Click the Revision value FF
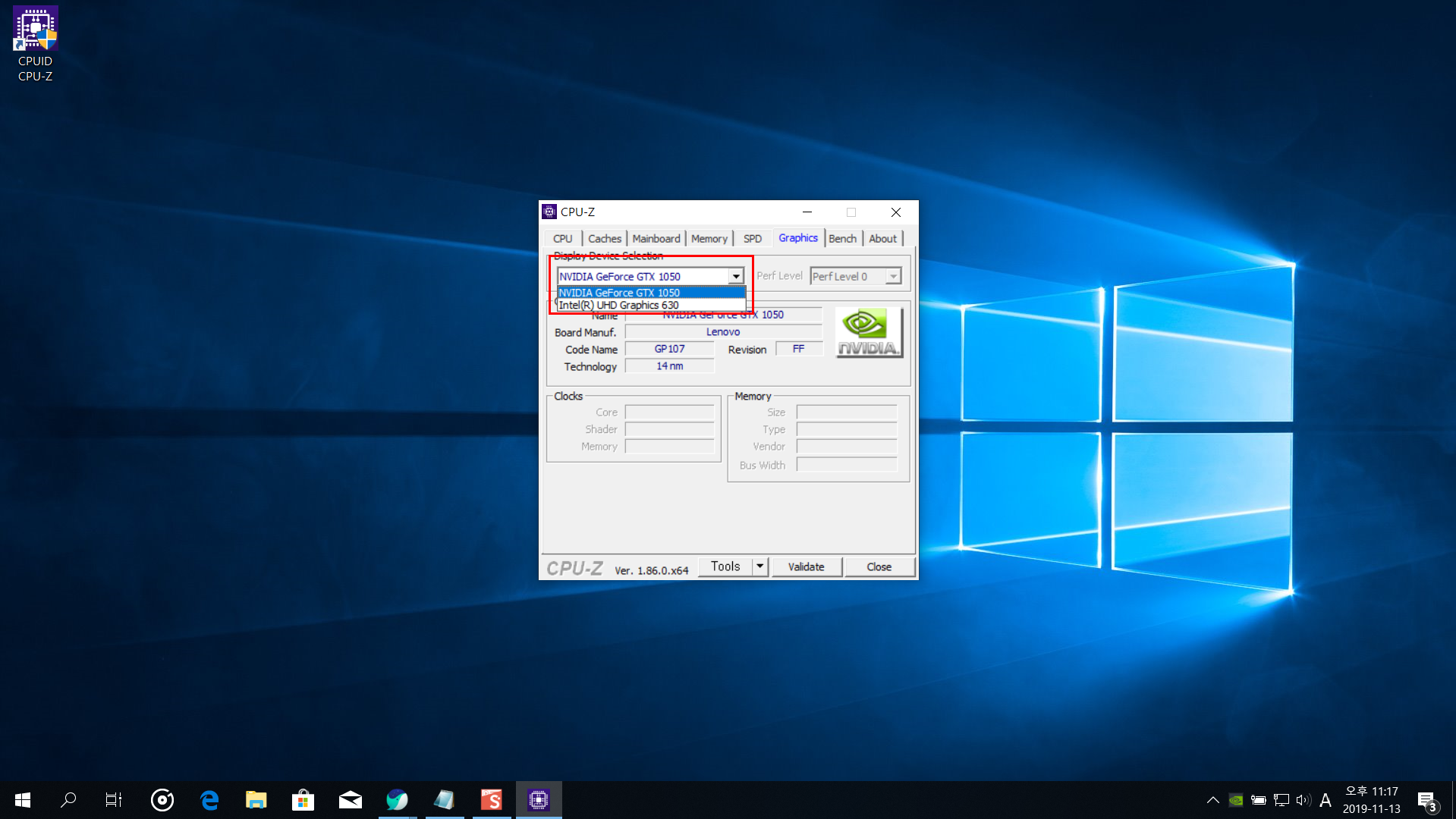 799,349
